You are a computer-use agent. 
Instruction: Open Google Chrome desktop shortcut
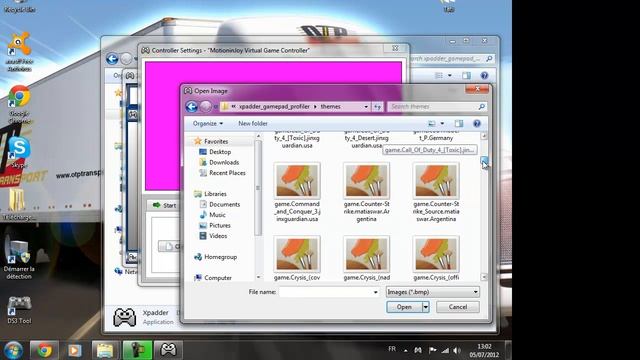coord(19,104)
